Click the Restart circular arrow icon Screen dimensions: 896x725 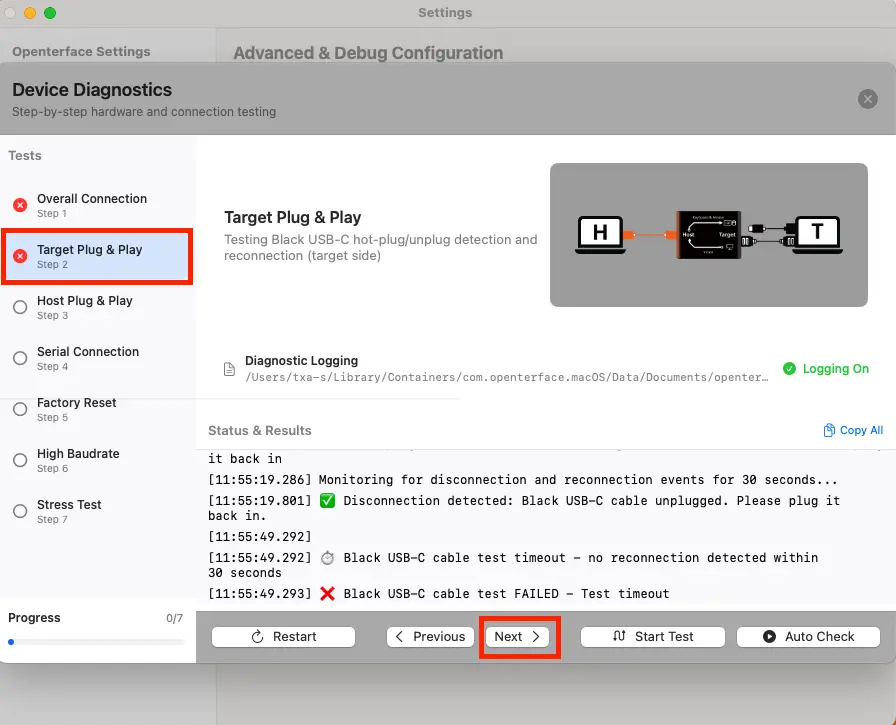pyautogui.click(x=257, y=637)
